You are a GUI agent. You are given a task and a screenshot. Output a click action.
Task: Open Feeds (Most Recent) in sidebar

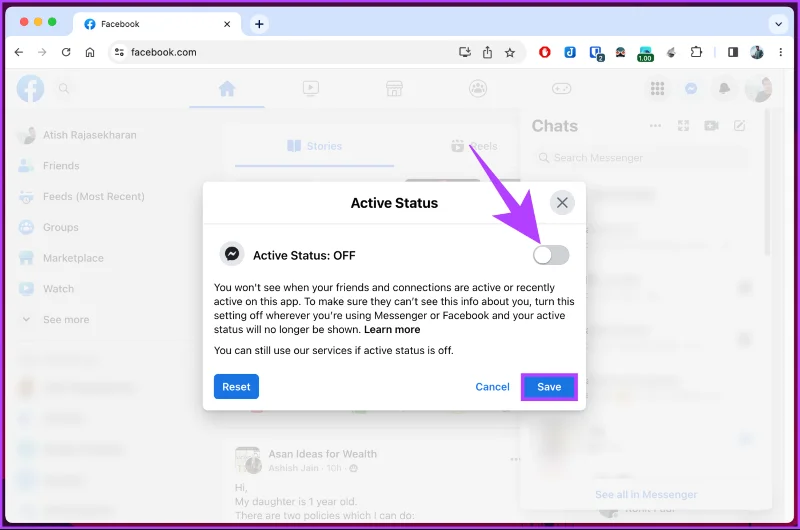pos(82,196)
